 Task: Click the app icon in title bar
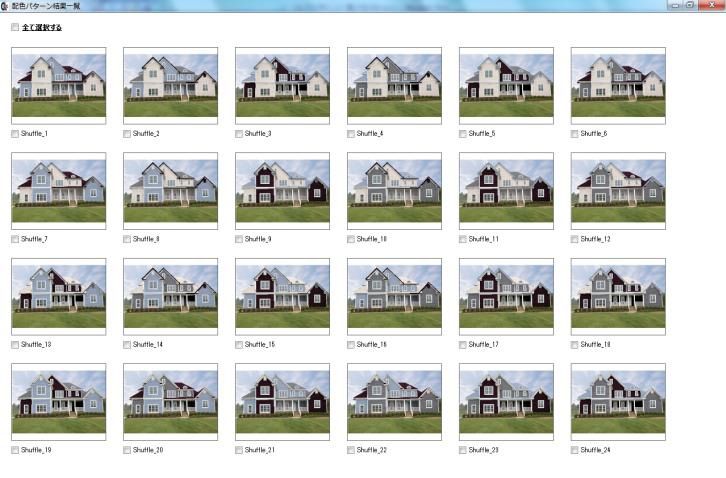tap(4, 6)
